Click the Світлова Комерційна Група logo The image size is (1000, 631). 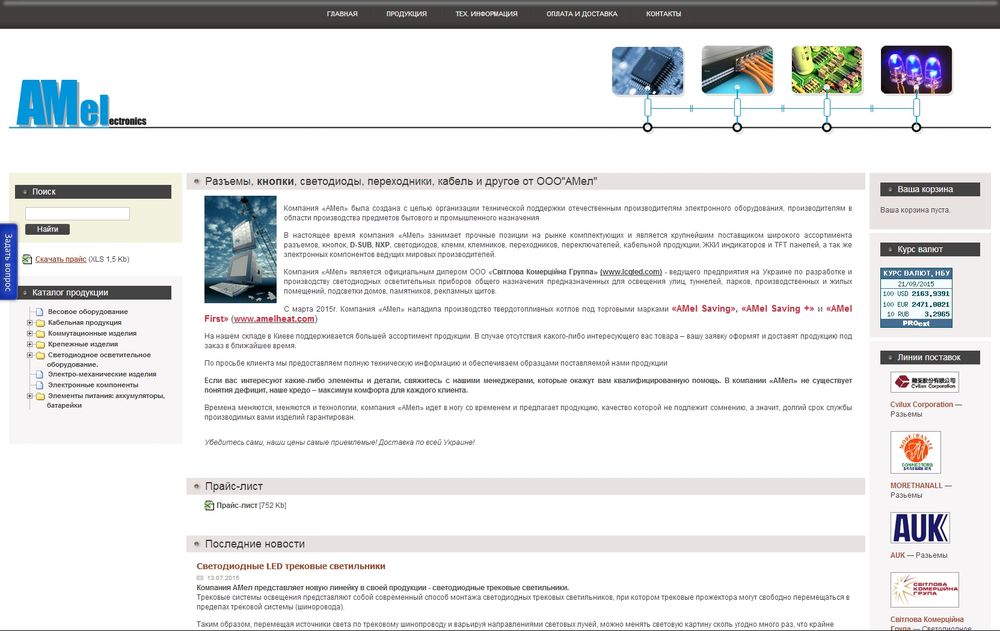(925, 590)
